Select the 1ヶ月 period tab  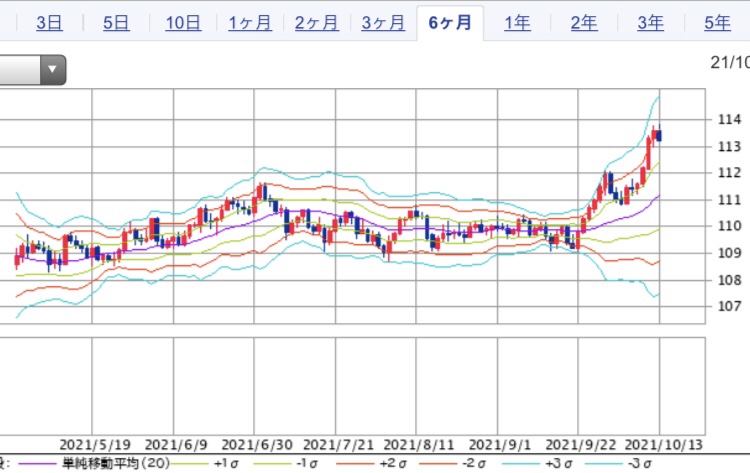[250, 23]
